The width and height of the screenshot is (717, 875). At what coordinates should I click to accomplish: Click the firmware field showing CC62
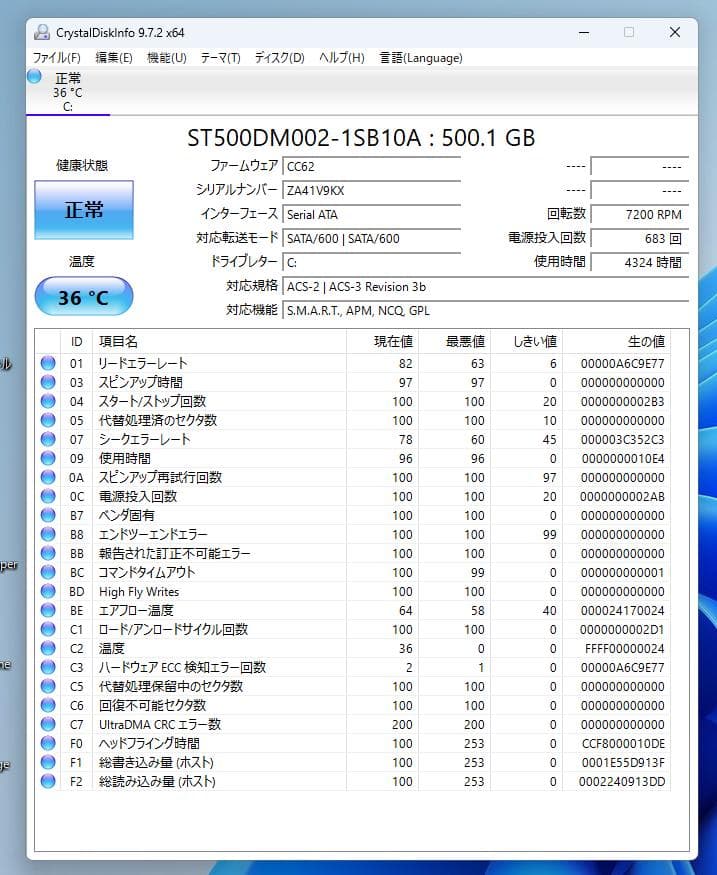pos(372,166)
